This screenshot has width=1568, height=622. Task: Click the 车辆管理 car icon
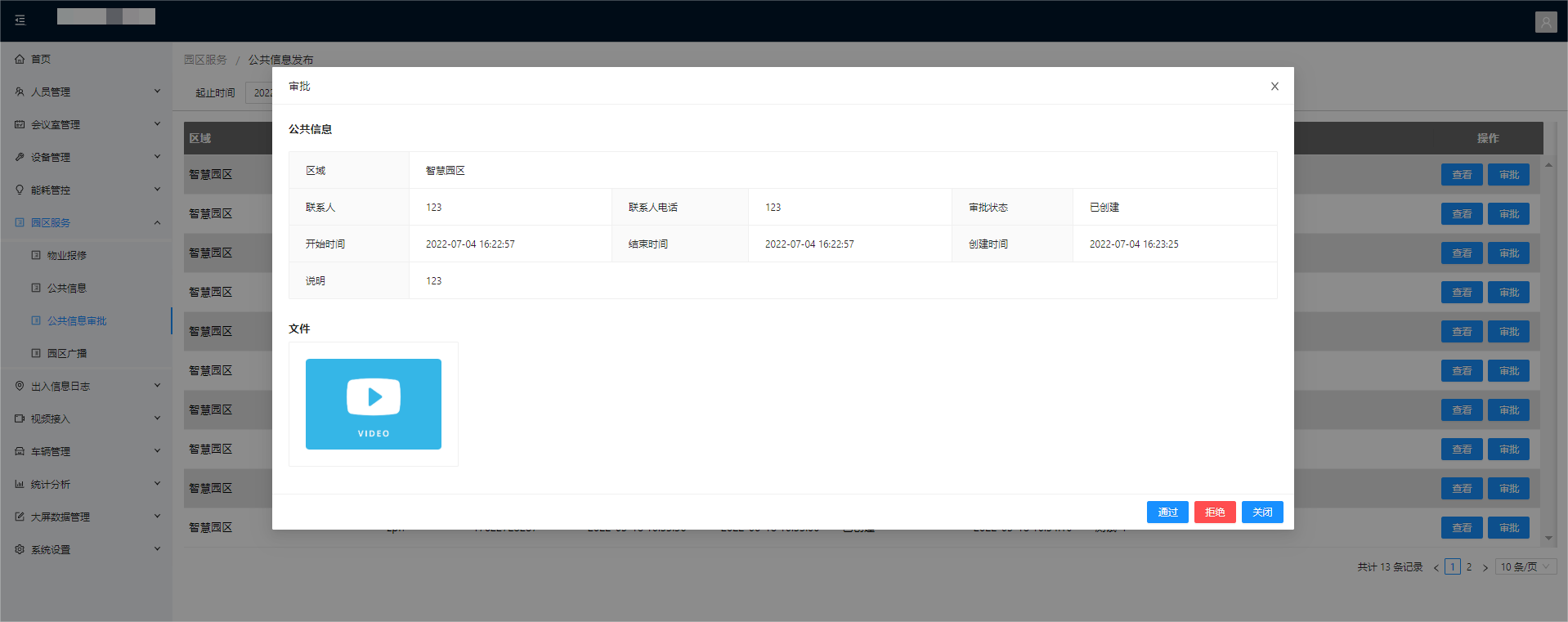[x=20, y=451]
